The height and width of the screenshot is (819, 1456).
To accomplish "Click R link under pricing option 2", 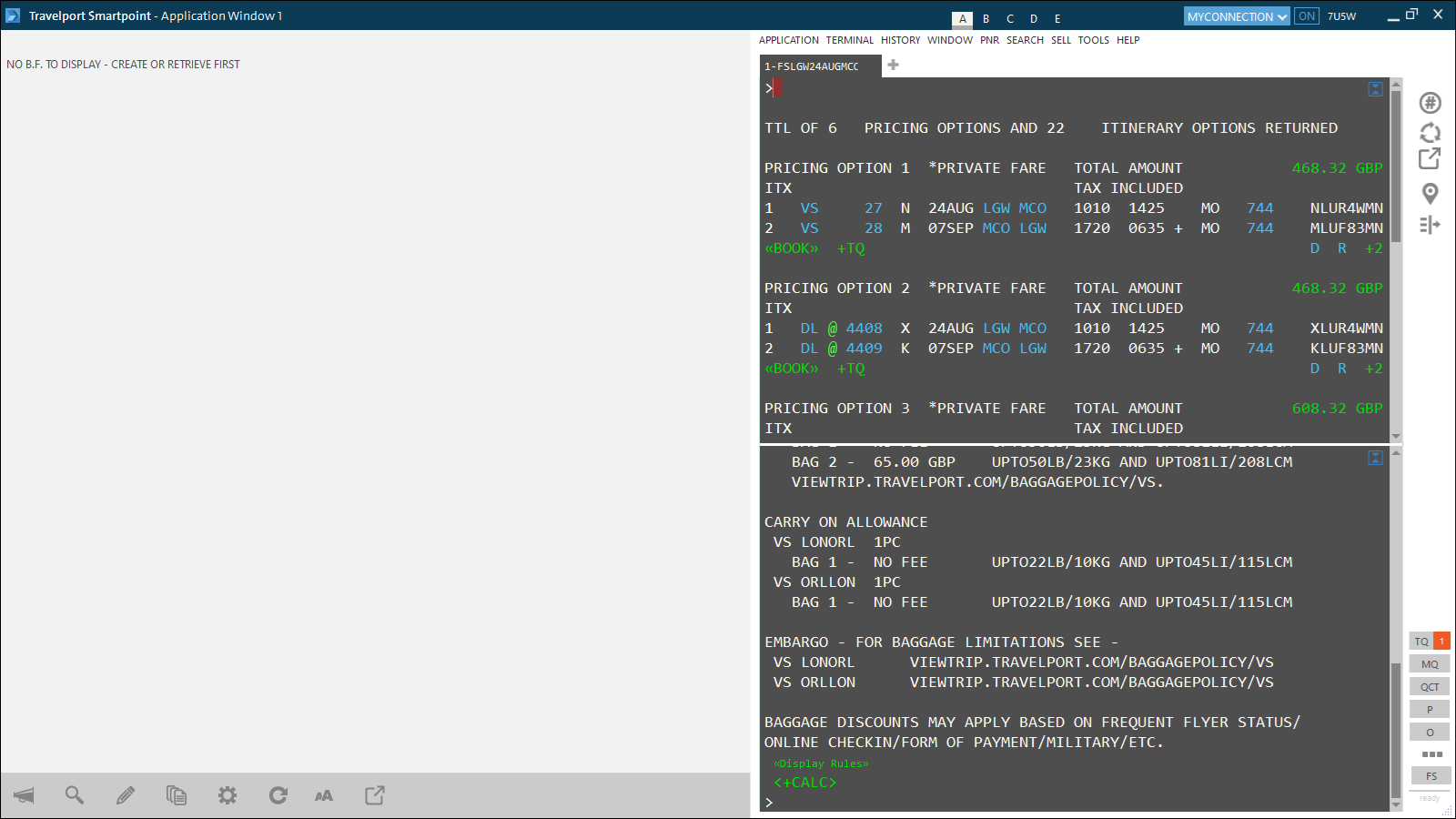I will click(x=1342, y=369).
